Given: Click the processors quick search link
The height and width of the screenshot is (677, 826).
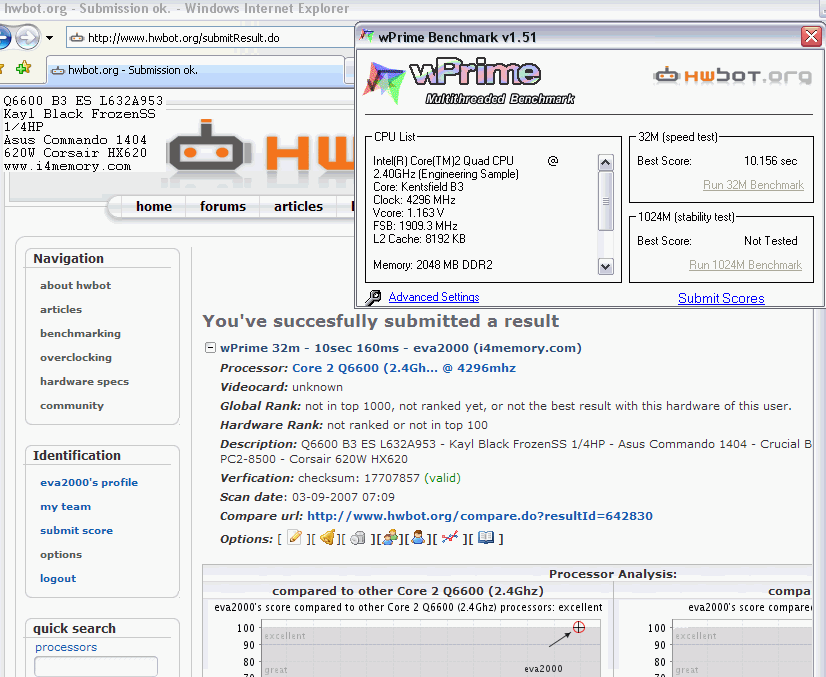Looking at the screenshot, I should coord(66,647).
